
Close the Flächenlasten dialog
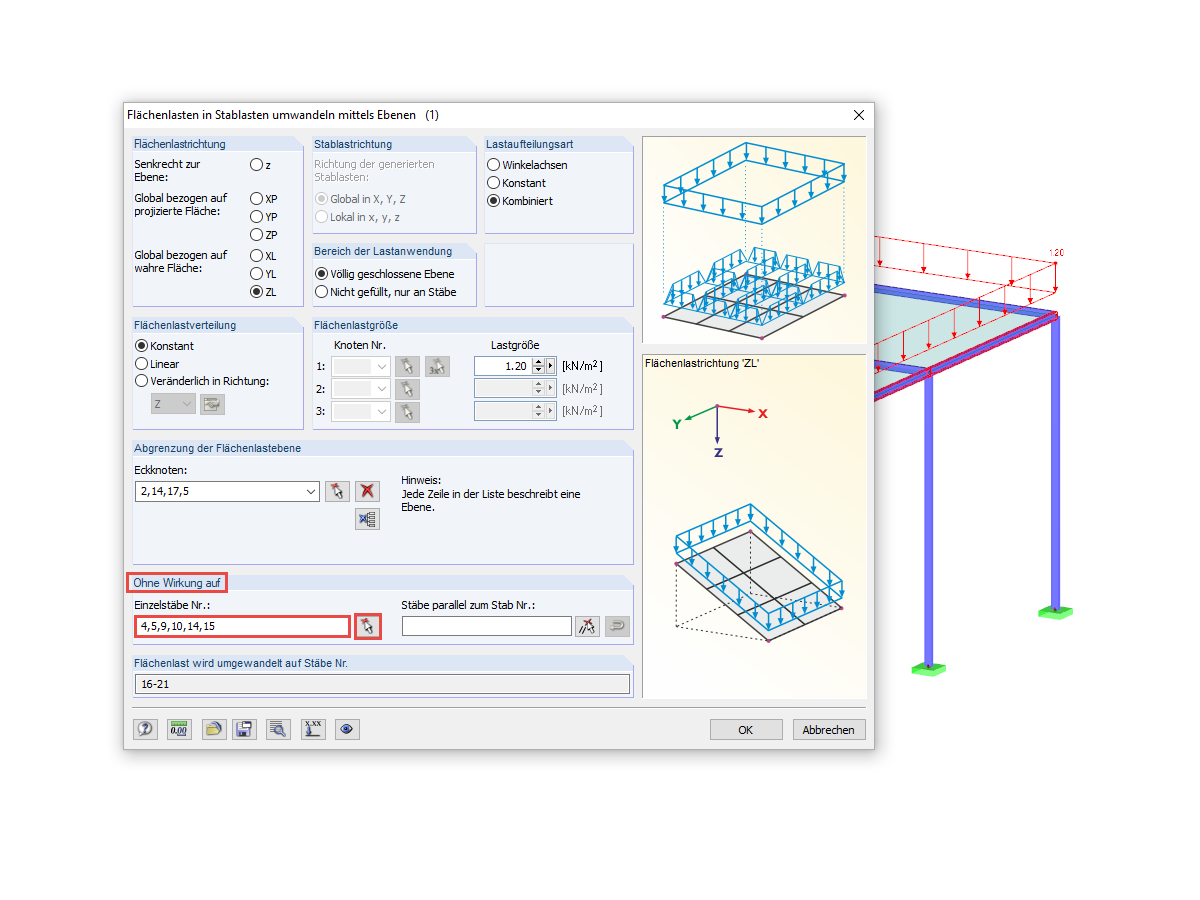pyautogui.click(x=858, y=115)
